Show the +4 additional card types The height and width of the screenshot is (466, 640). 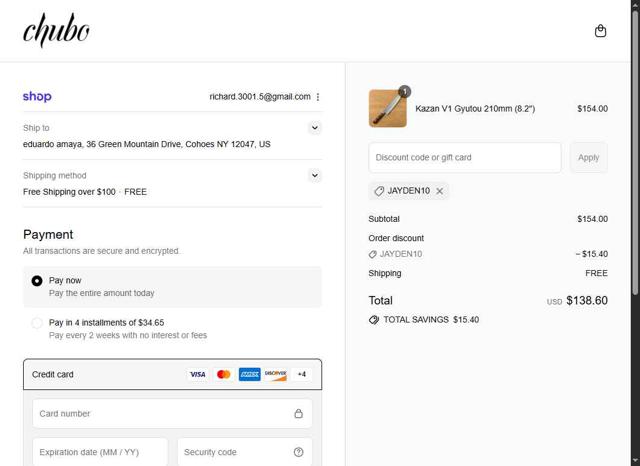(302, 374)
